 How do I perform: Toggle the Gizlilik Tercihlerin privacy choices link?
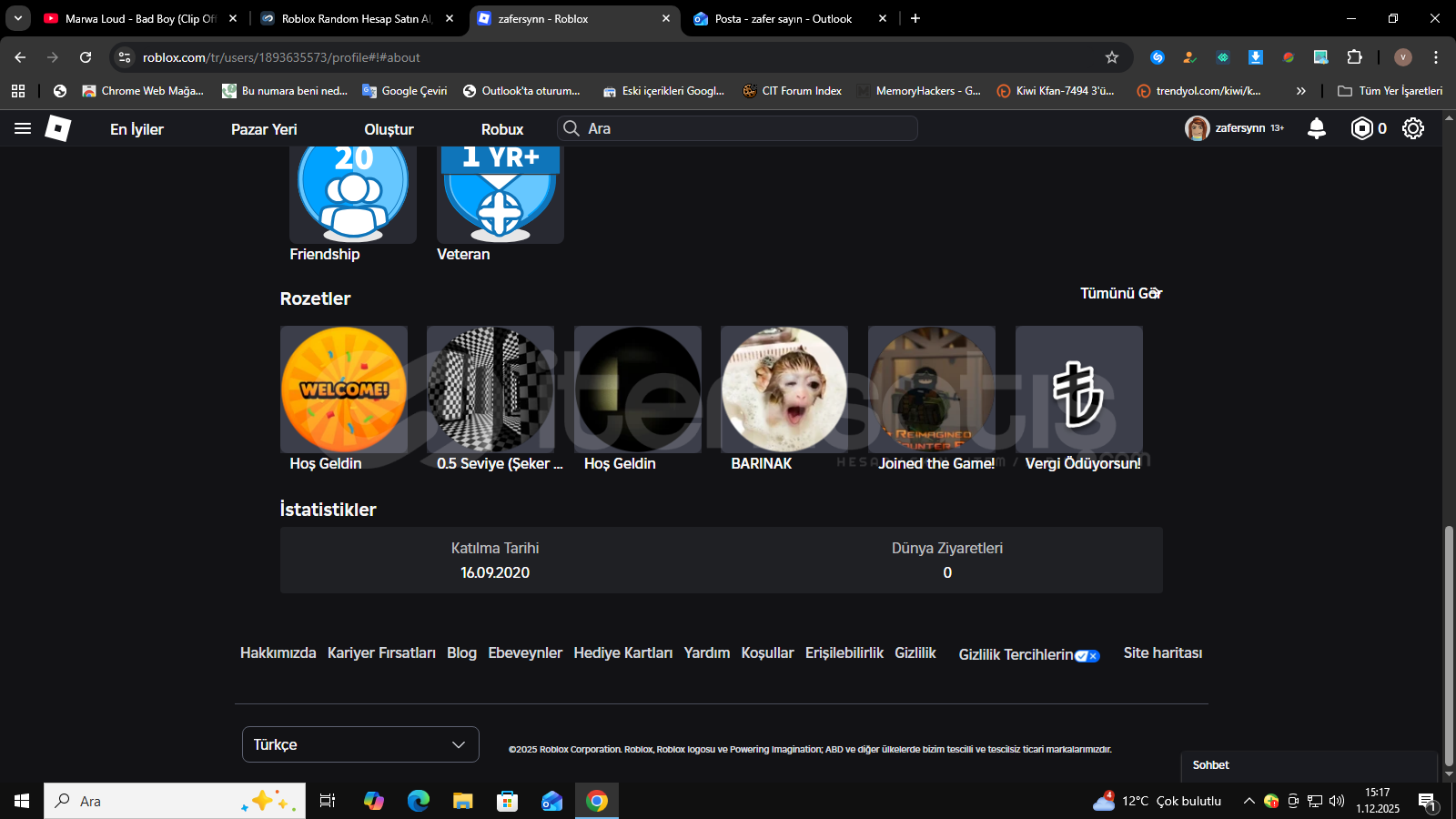[x=1029, y=654]
